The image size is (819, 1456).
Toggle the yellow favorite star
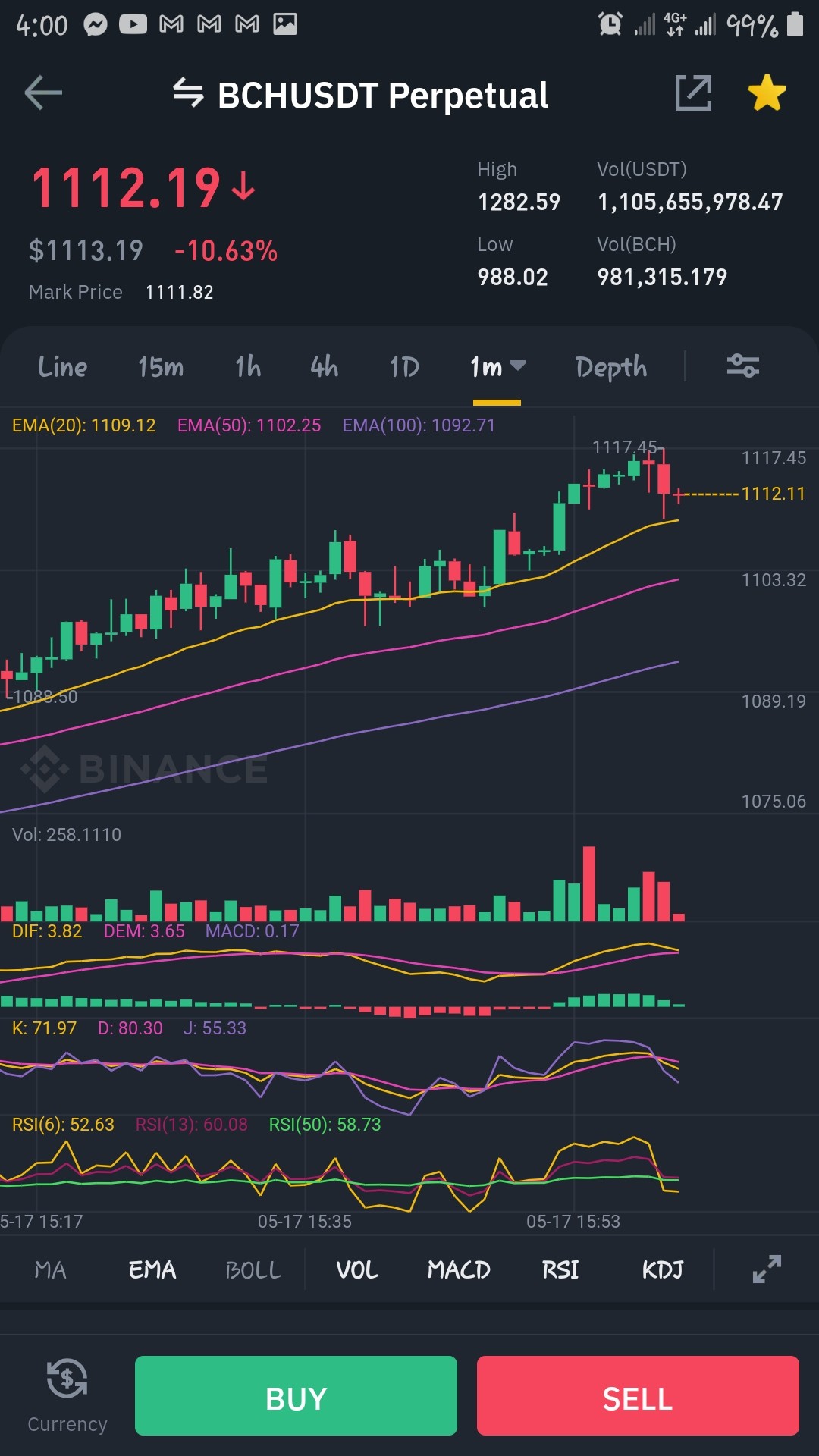[x=767, y=93]
